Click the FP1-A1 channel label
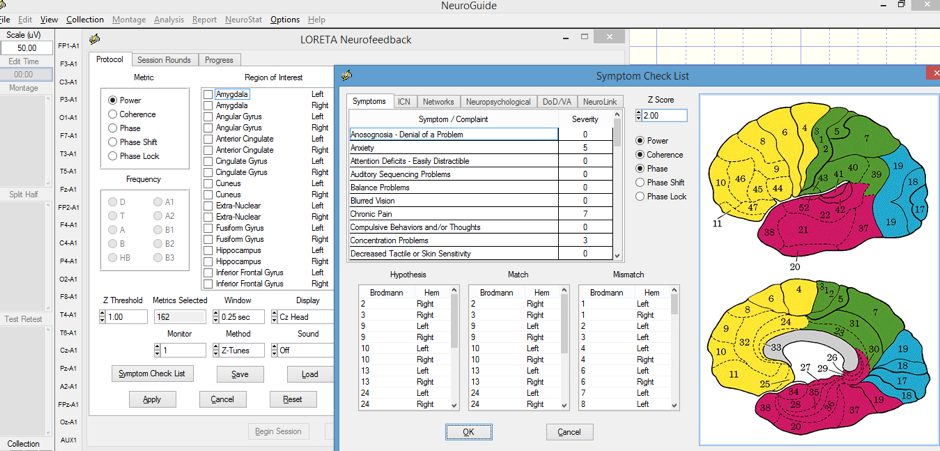This screenshot has height=451, width=940. tap(68, 46)
